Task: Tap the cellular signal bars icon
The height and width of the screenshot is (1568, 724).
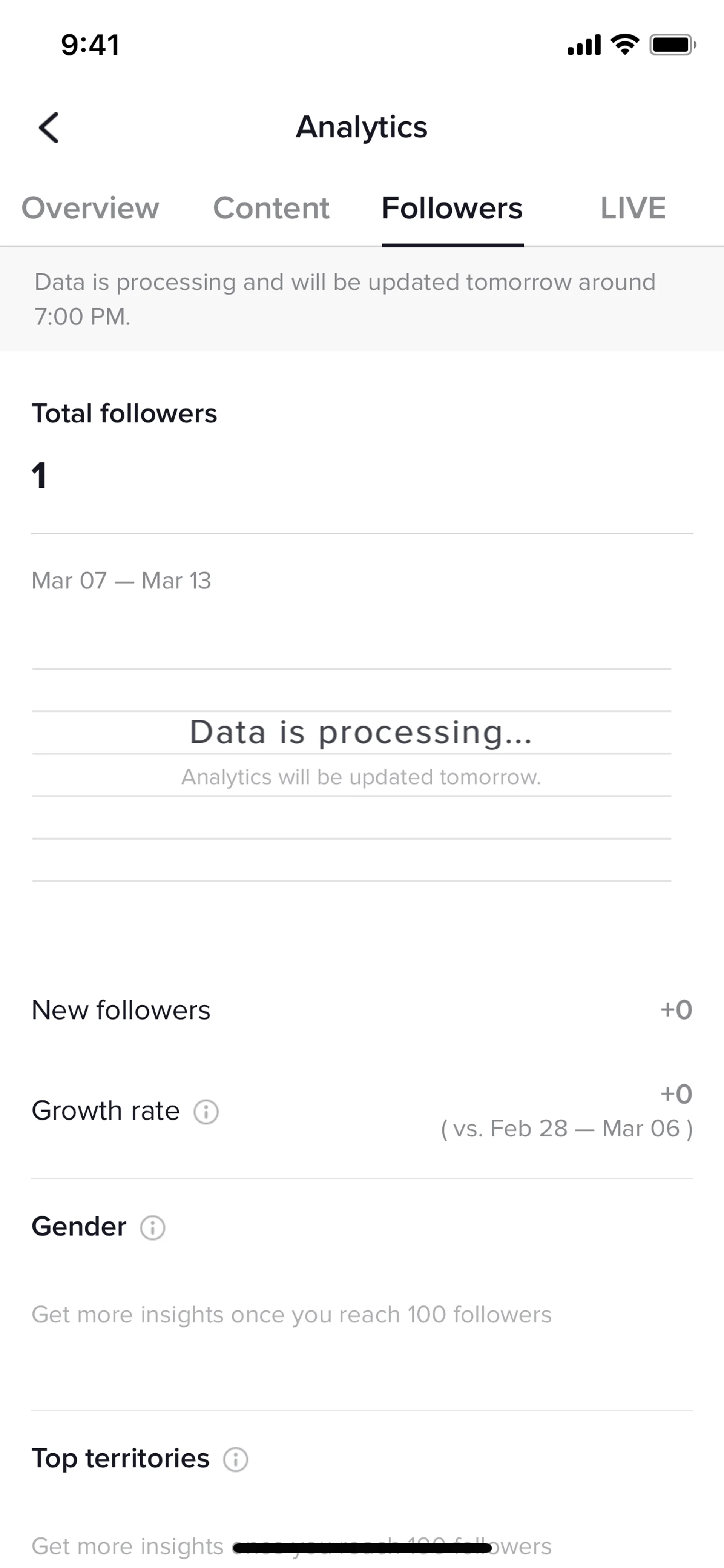Action: tap(583, 45)
